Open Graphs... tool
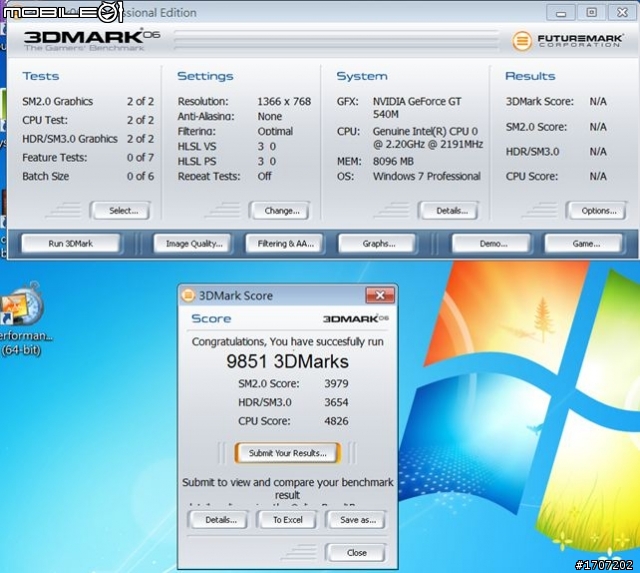640x573 pixels. [x=377, y=244]
